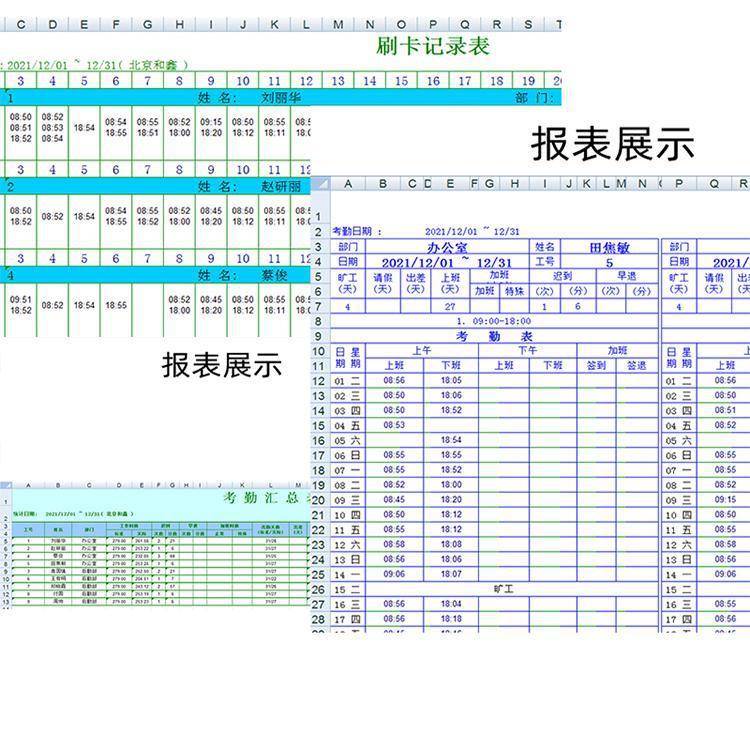The width and height of the screenshot is (750, 750).
Task: Click the 考 勤 表 heading above 上午
Action: click(x=494, y=336)
